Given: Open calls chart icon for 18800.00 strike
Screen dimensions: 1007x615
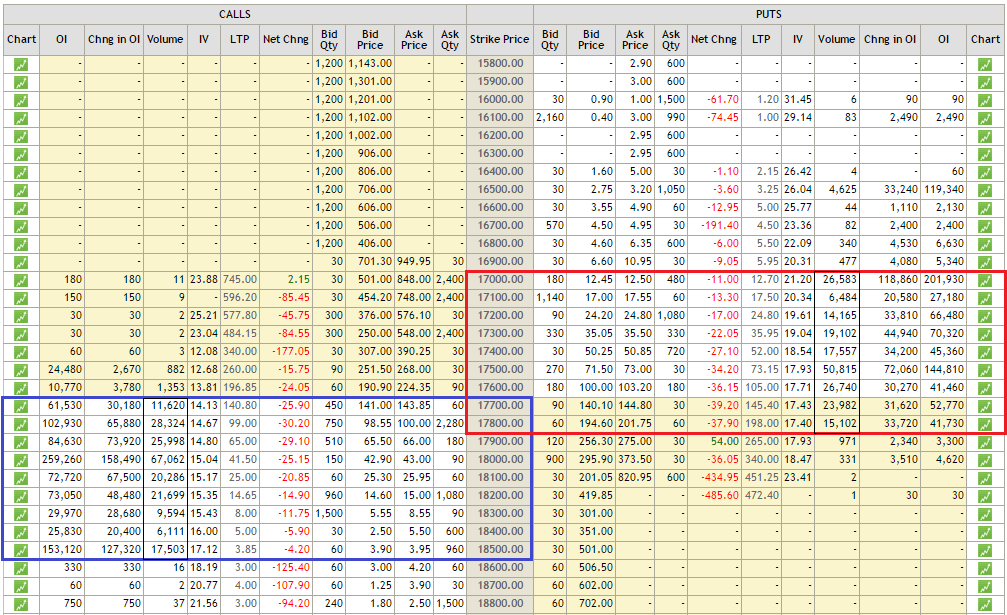Looking at the screenshot, I should pos(21,603).
